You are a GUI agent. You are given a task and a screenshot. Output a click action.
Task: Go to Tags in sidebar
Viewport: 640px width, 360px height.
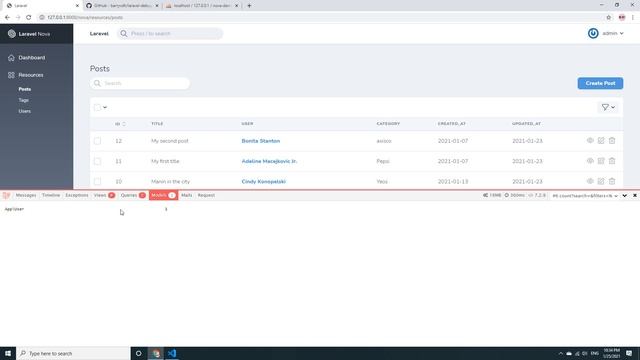24,100
